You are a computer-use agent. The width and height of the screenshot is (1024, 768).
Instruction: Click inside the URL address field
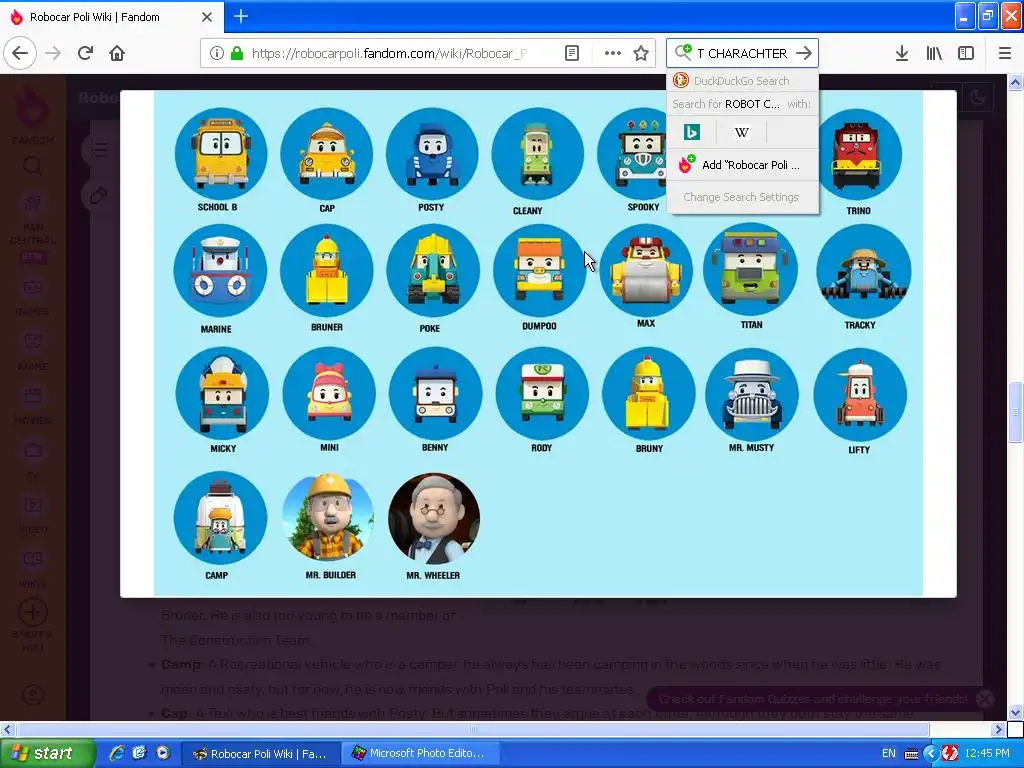pyautogui.click(x=389, y=53)
